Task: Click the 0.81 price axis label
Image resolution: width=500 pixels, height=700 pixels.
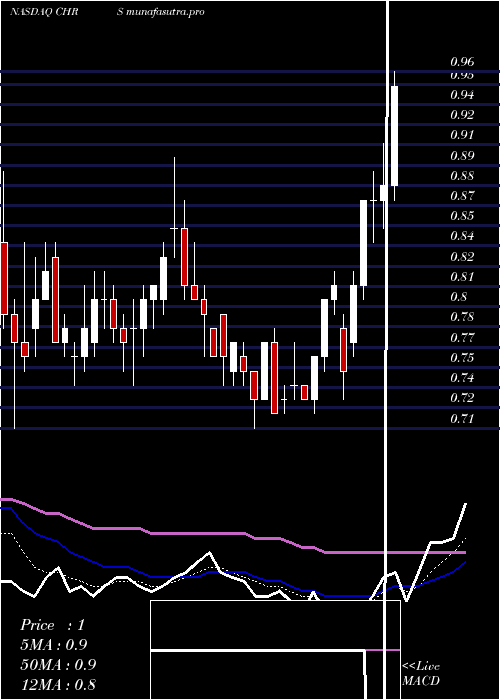Action: click(462, 277)
